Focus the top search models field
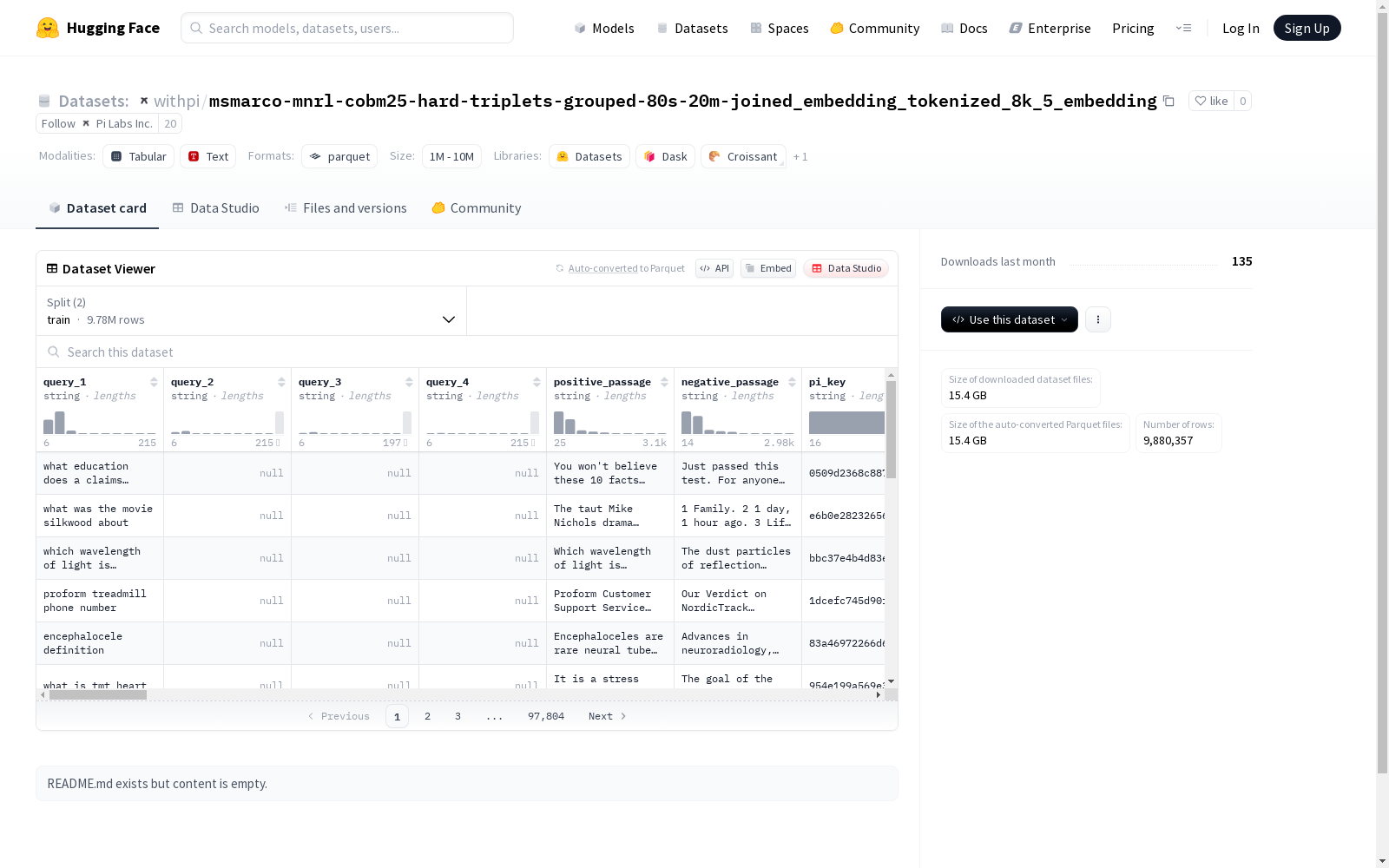This screenshot has height=868, width=1389. 347,28
